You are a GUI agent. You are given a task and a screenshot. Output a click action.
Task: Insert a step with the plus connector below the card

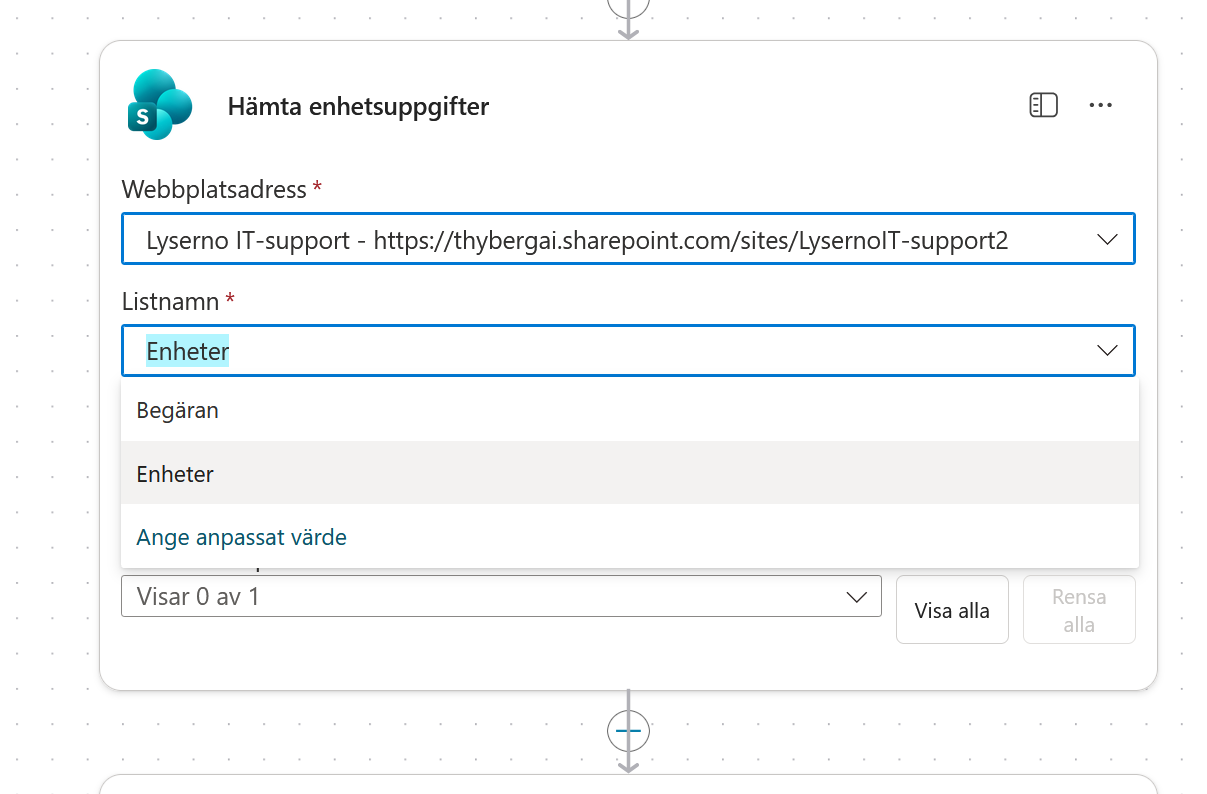tap(628, 732)
